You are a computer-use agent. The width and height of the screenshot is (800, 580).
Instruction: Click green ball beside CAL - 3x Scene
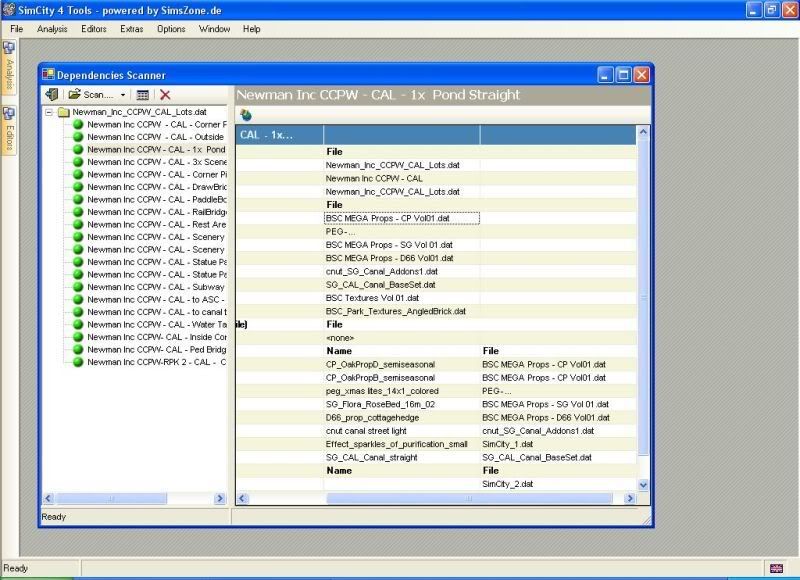[78, 162]
